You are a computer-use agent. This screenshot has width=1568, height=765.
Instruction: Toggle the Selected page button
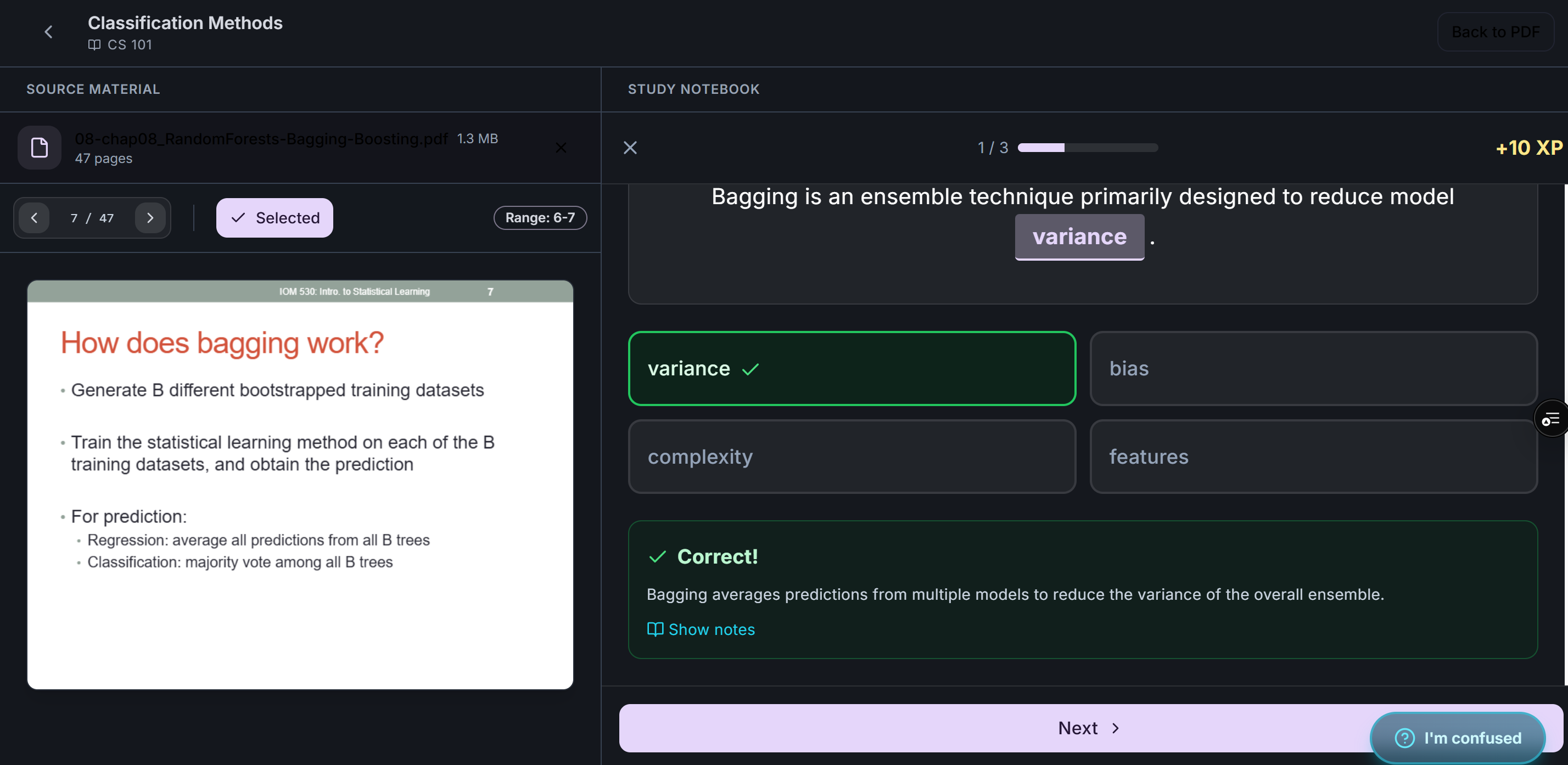click(x=275, y=218)
